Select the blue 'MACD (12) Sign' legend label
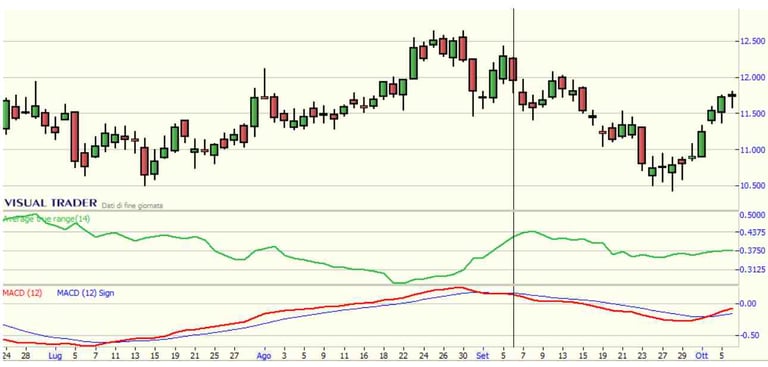Viewport: 768px width, 367px height. point(85,293)
